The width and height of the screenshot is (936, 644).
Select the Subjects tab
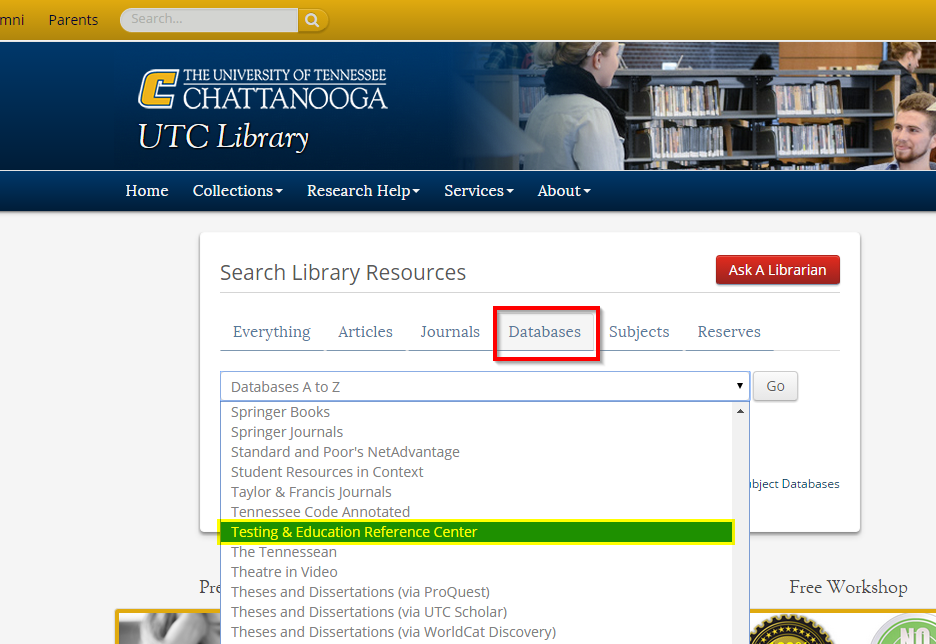[x=639, y=332]
